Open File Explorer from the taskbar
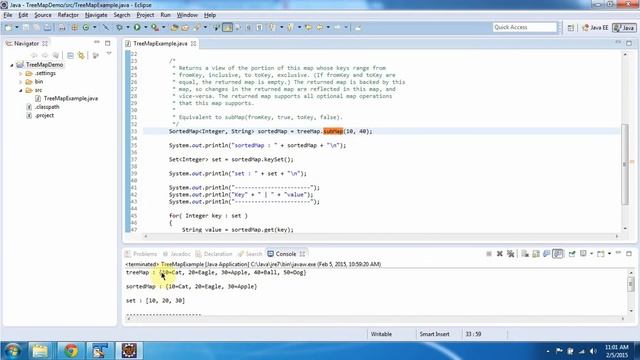Screen dimensions: 640x360 click(x=40, y=351)
